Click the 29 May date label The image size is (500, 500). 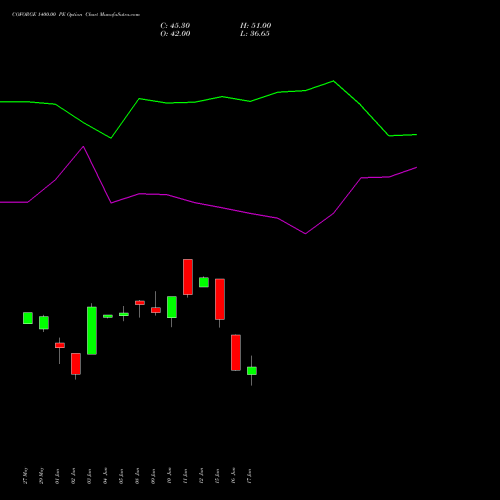[42, 476]
